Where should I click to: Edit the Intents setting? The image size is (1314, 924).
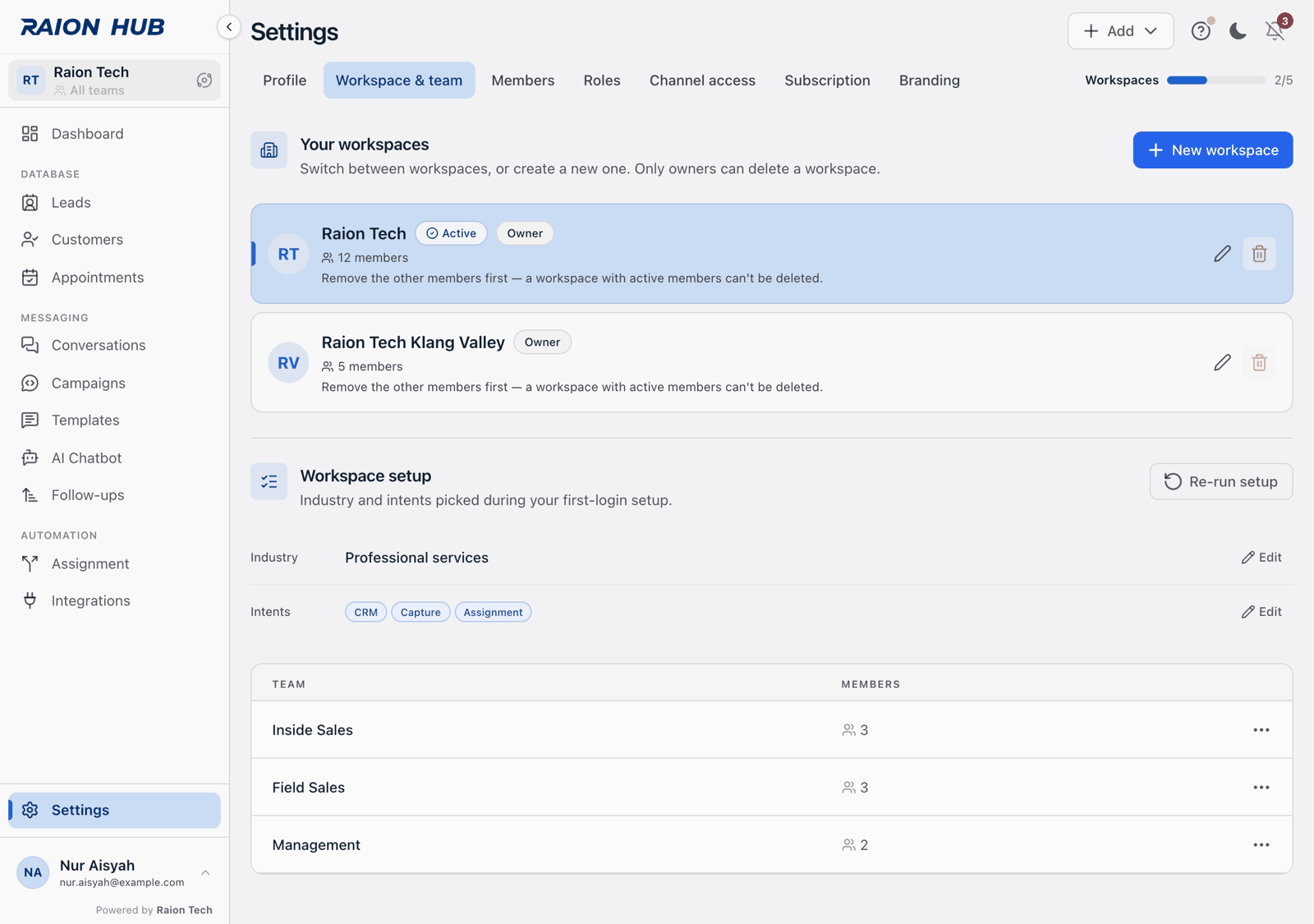1261,612
